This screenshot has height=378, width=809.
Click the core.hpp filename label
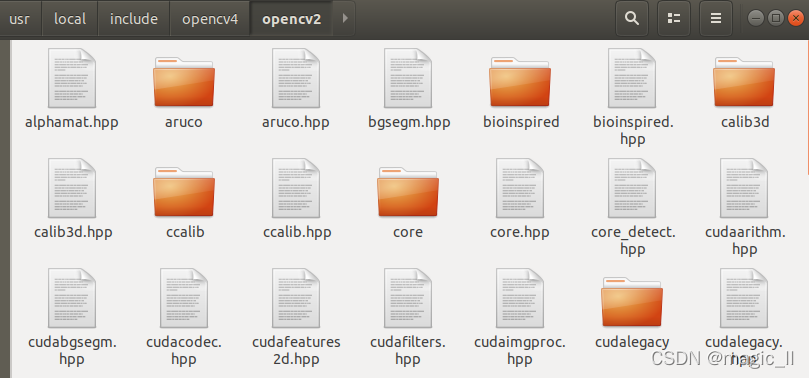point(520,233)
